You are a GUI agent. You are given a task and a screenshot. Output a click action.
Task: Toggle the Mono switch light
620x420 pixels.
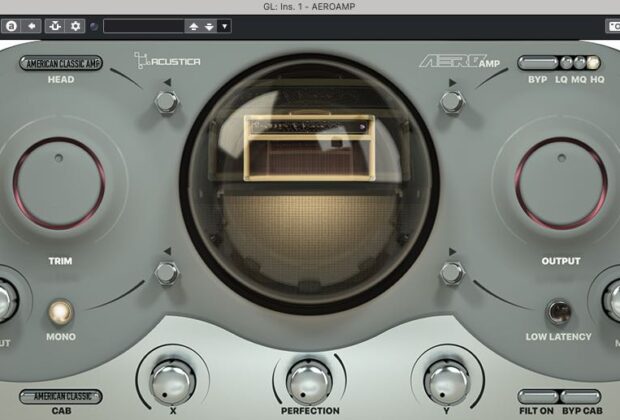point(60,312)
